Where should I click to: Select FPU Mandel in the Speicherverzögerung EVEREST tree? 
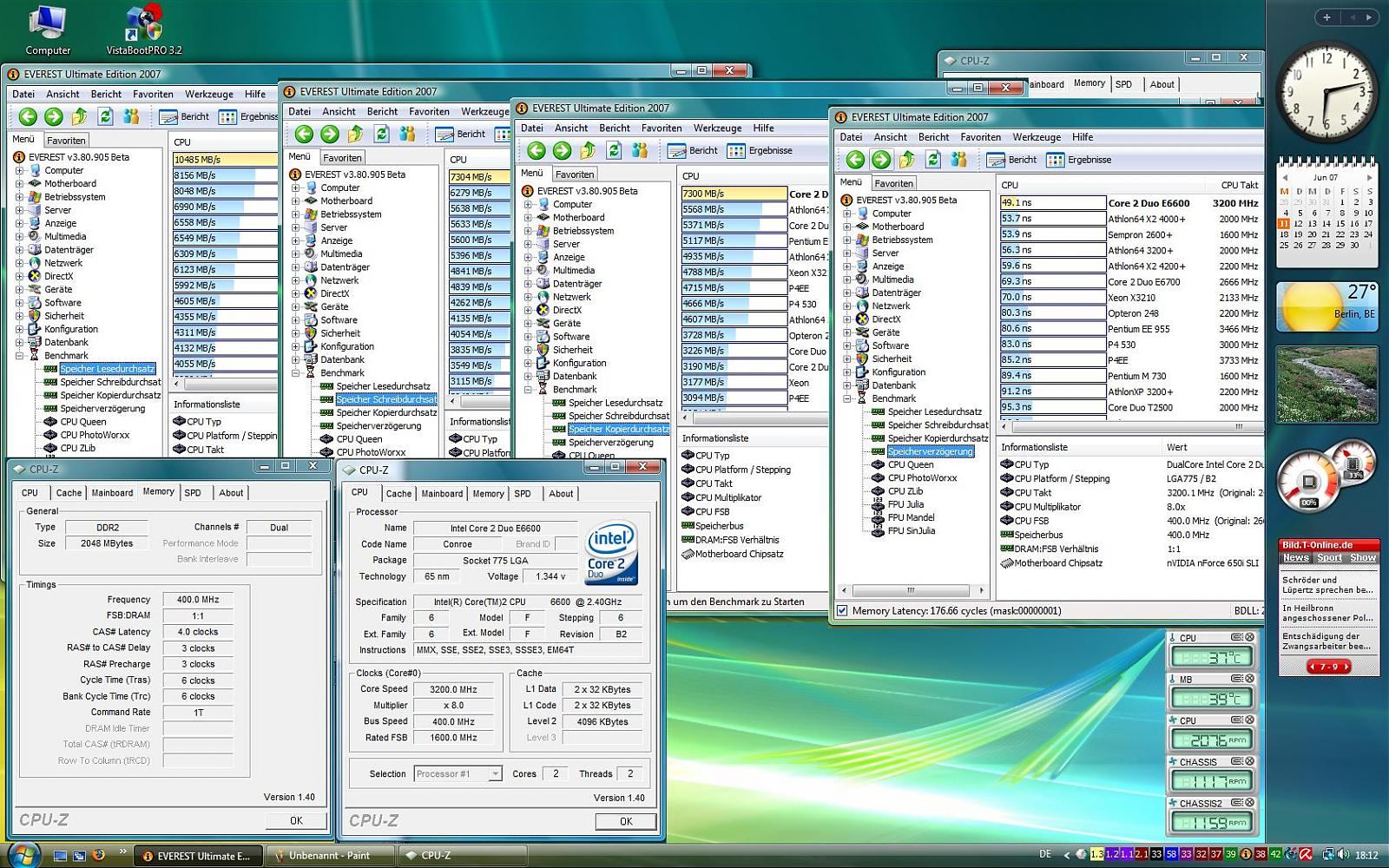tap(912, 518)
